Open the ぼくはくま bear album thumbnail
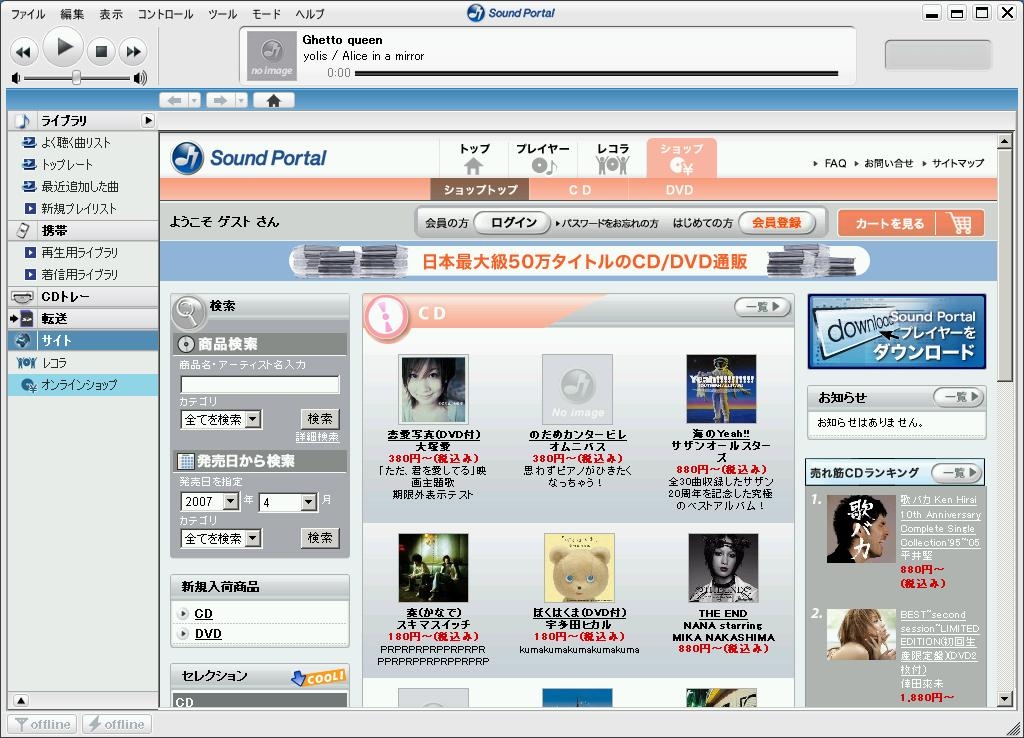1024x738 pixels. [579, 568]
